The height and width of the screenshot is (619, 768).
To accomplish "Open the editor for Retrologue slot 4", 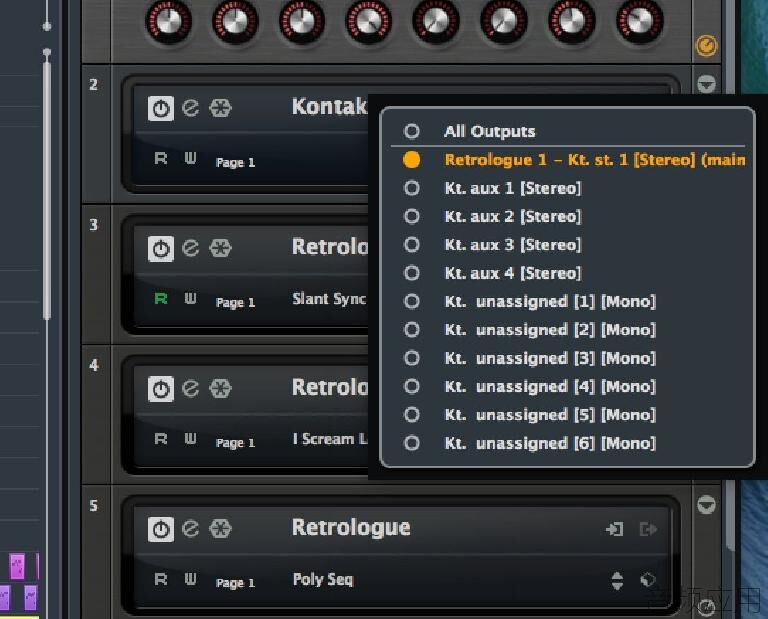I will 191,389.
